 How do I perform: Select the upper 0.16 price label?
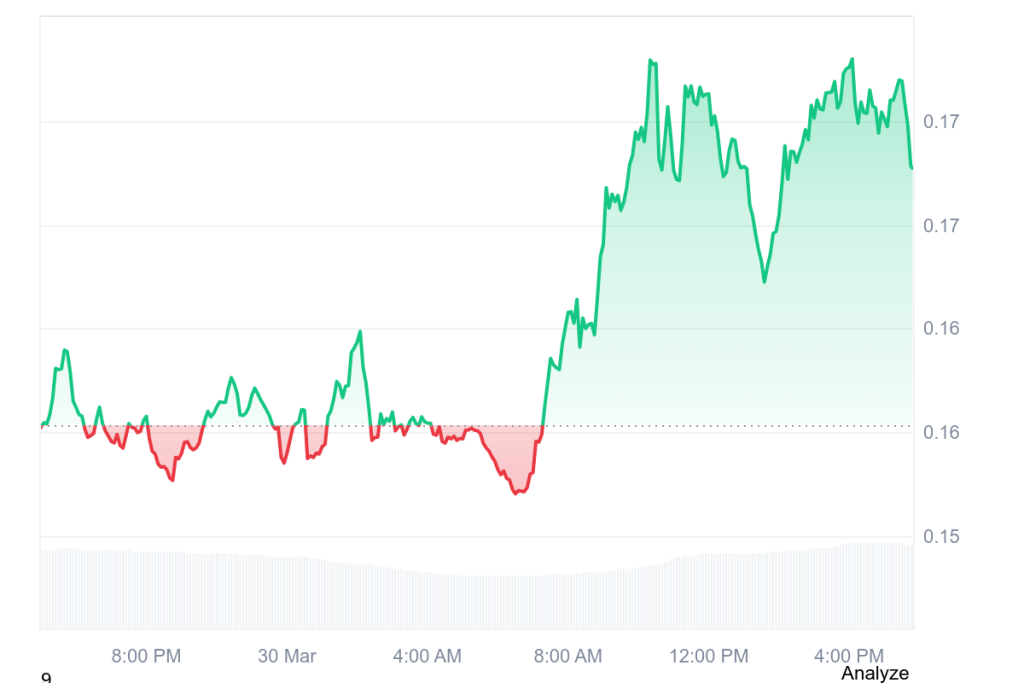pyautogui.click(x=941, y=327)
